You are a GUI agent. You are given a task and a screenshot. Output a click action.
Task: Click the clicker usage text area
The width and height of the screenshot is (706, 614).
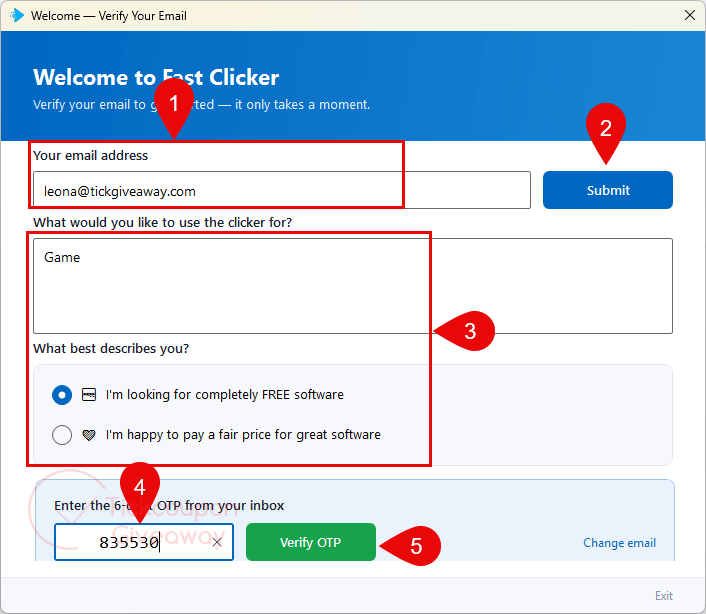(x=353, y=286)
